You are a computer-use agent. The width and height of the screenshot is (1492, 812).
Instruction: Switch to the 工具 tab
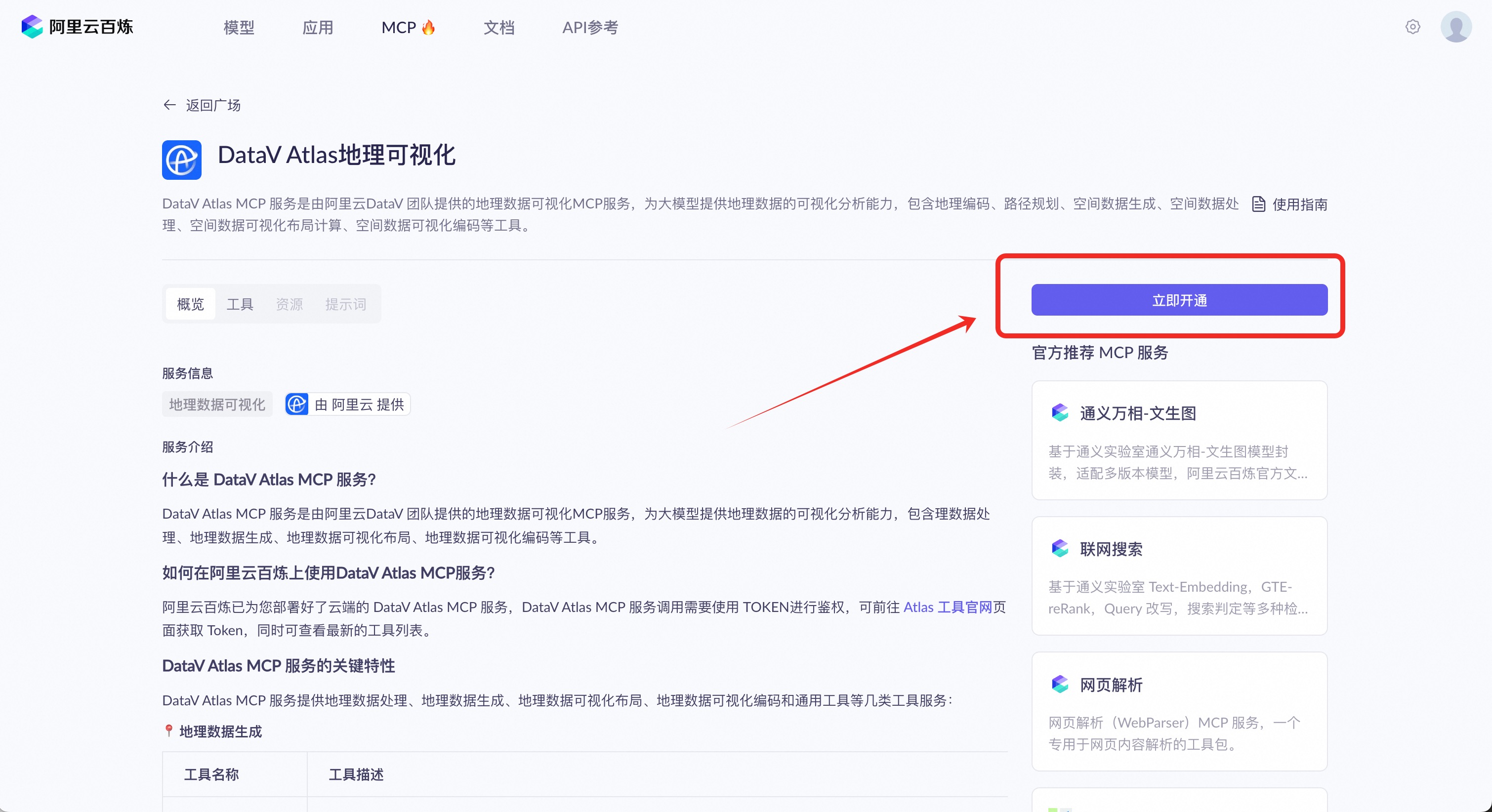[240, 304]
